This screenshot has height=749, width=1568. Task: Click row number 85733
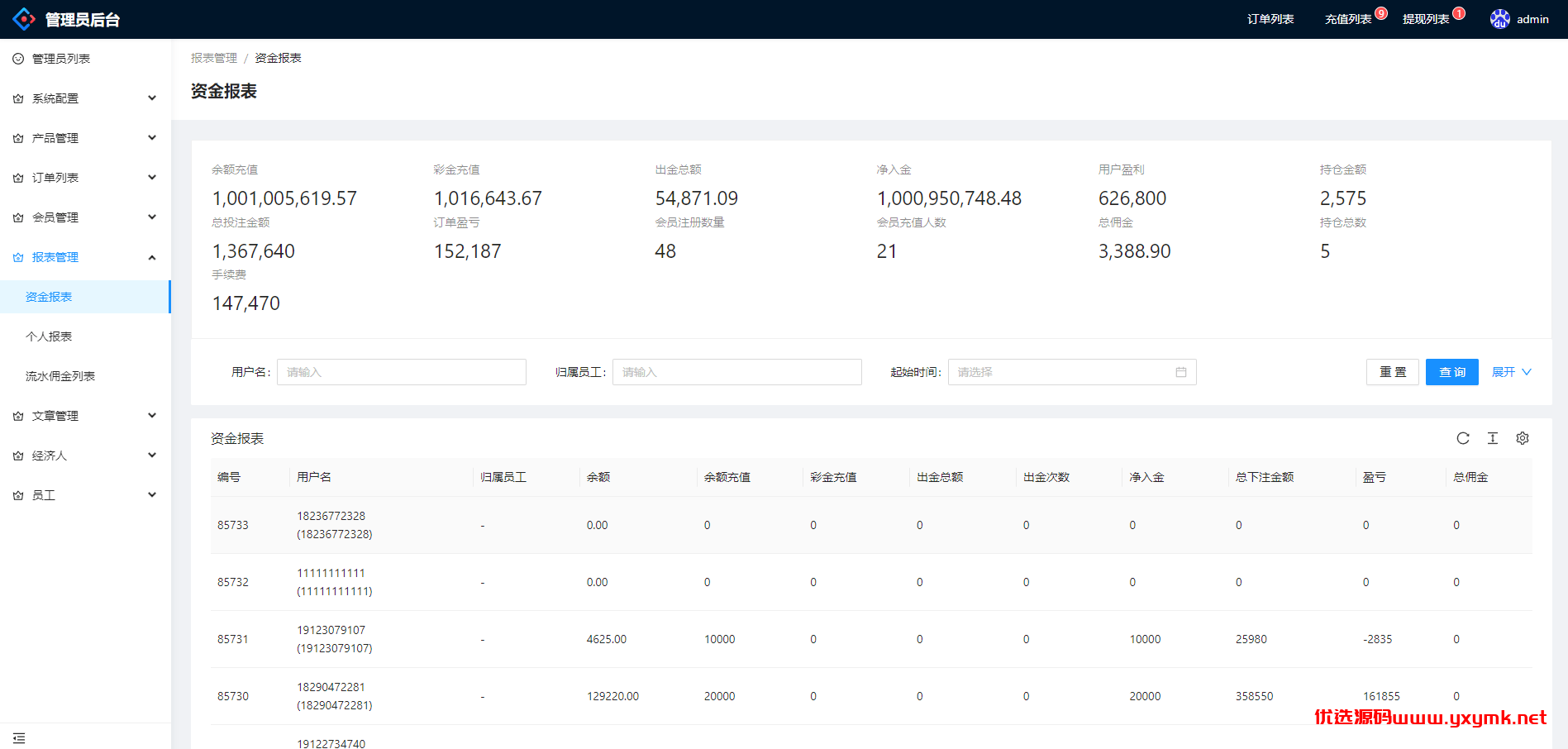point(233,525)
